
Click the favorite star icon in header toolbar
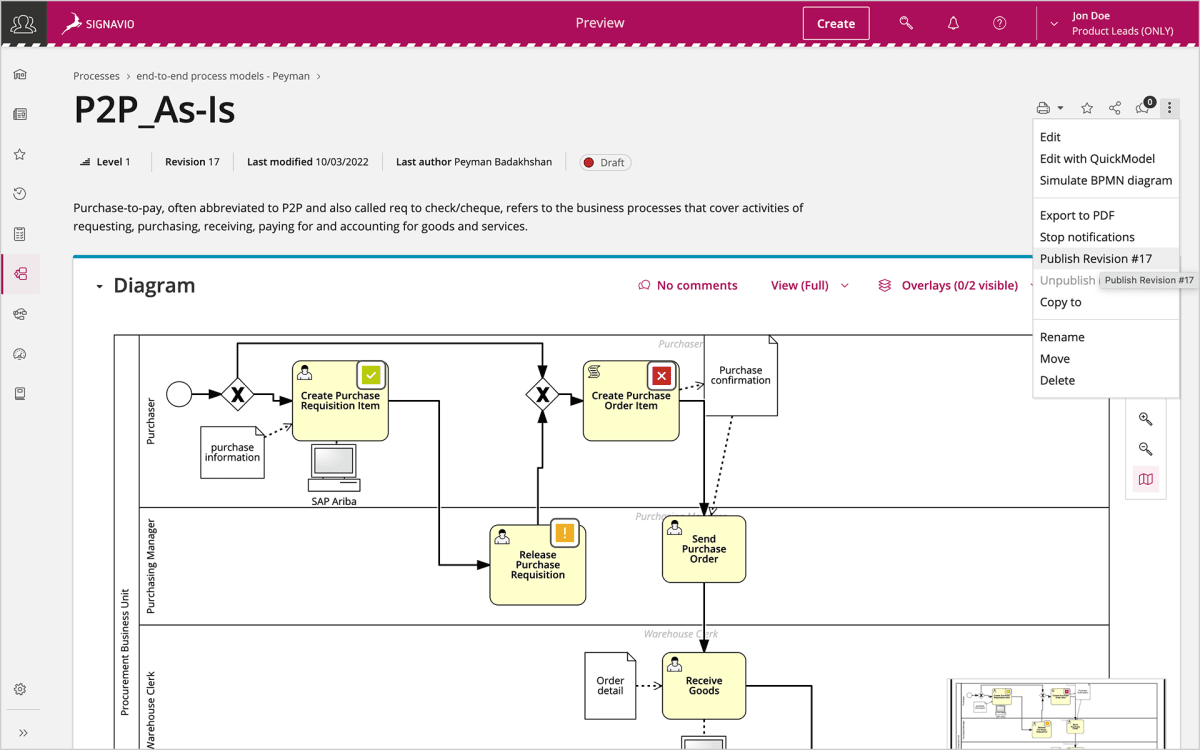point(1087,108)
